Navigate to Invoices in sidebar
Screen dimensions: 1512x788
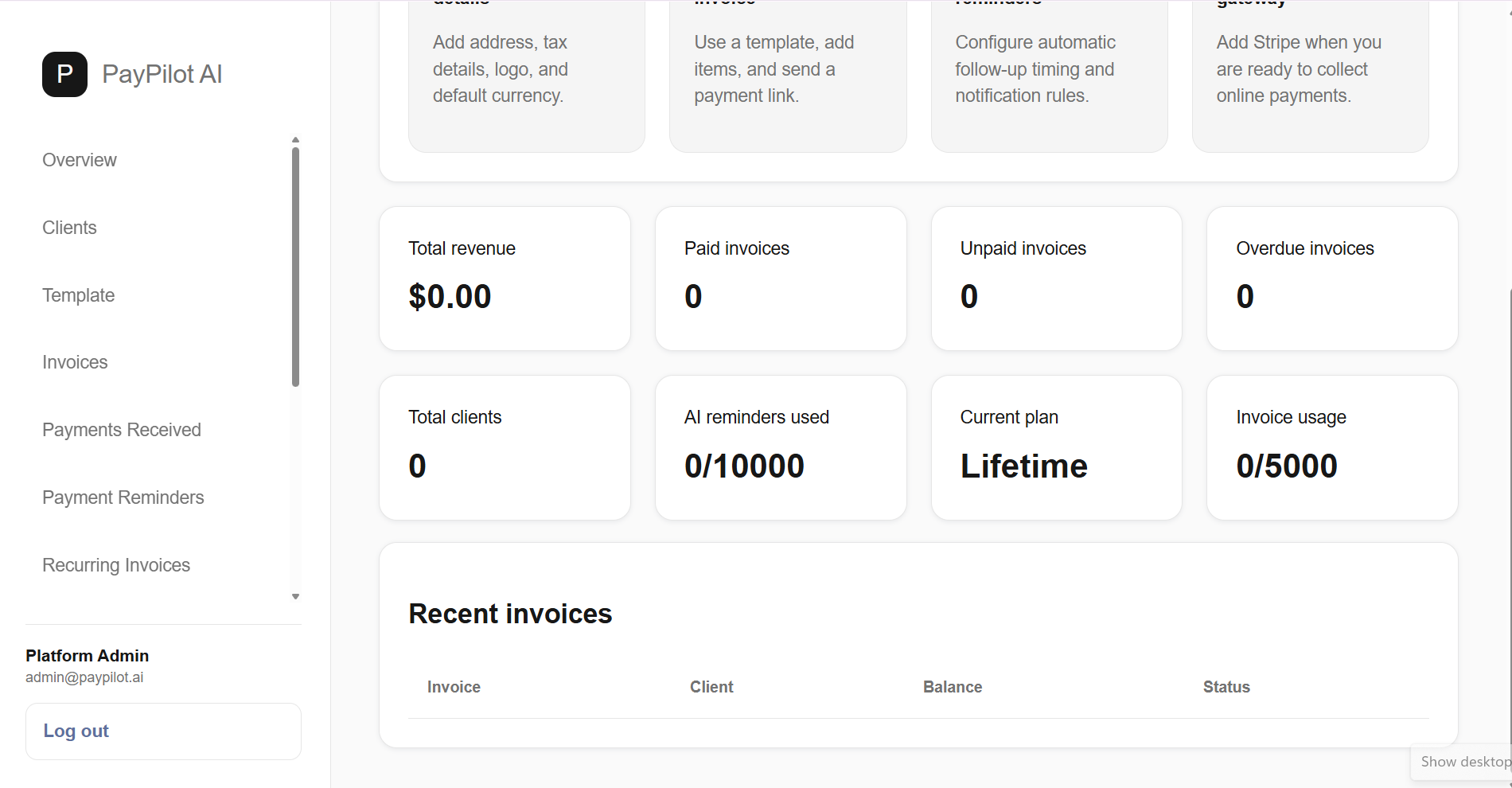[75, 362]
